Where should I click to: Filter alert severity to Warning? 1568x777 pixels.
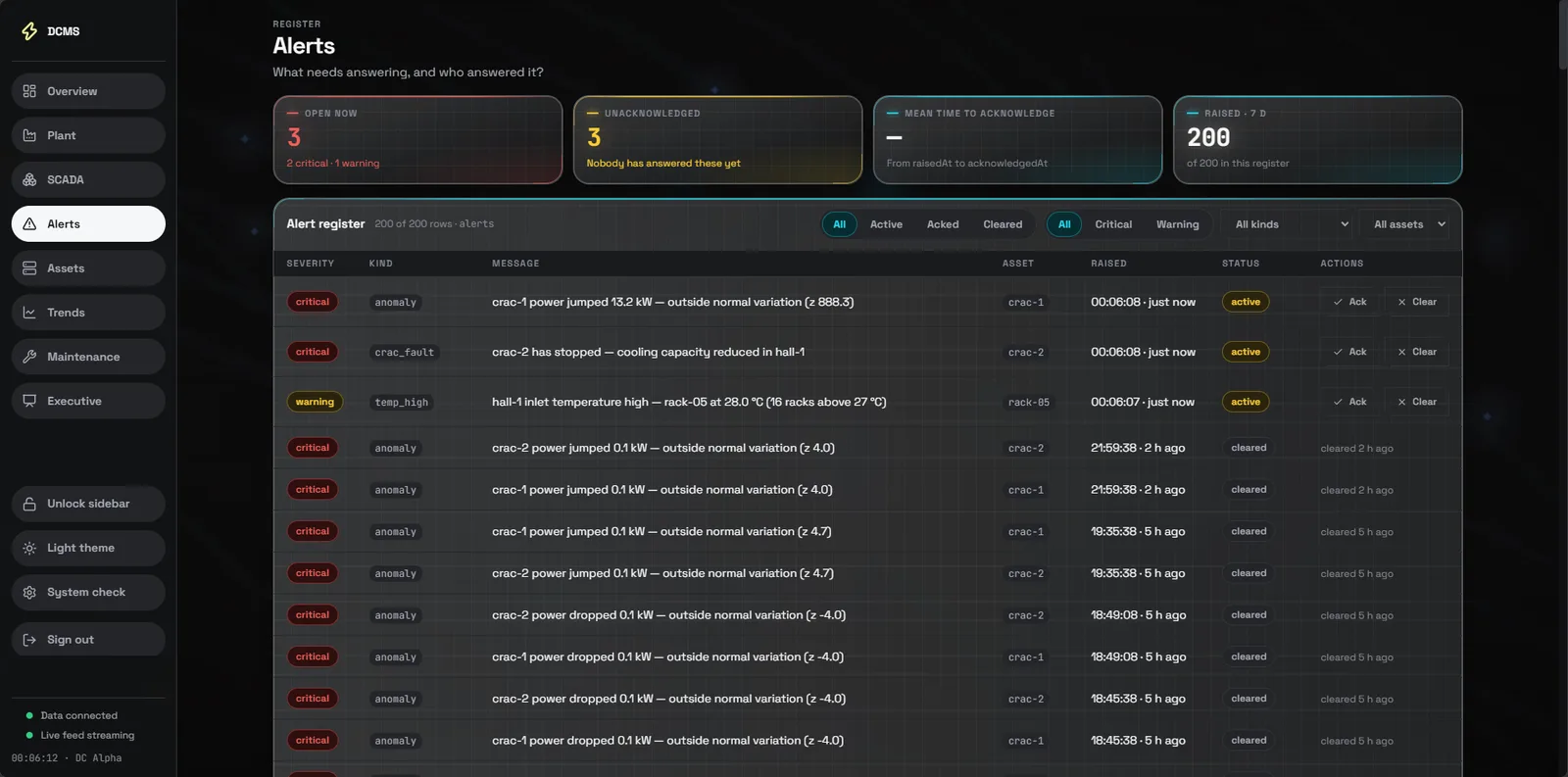tap(1177, 224)
